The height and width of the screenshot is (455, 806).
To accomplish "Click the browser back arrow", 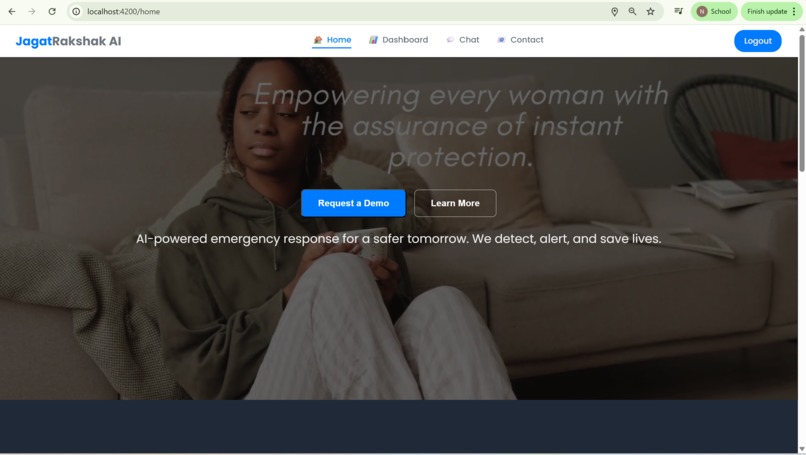I will 11,11.
